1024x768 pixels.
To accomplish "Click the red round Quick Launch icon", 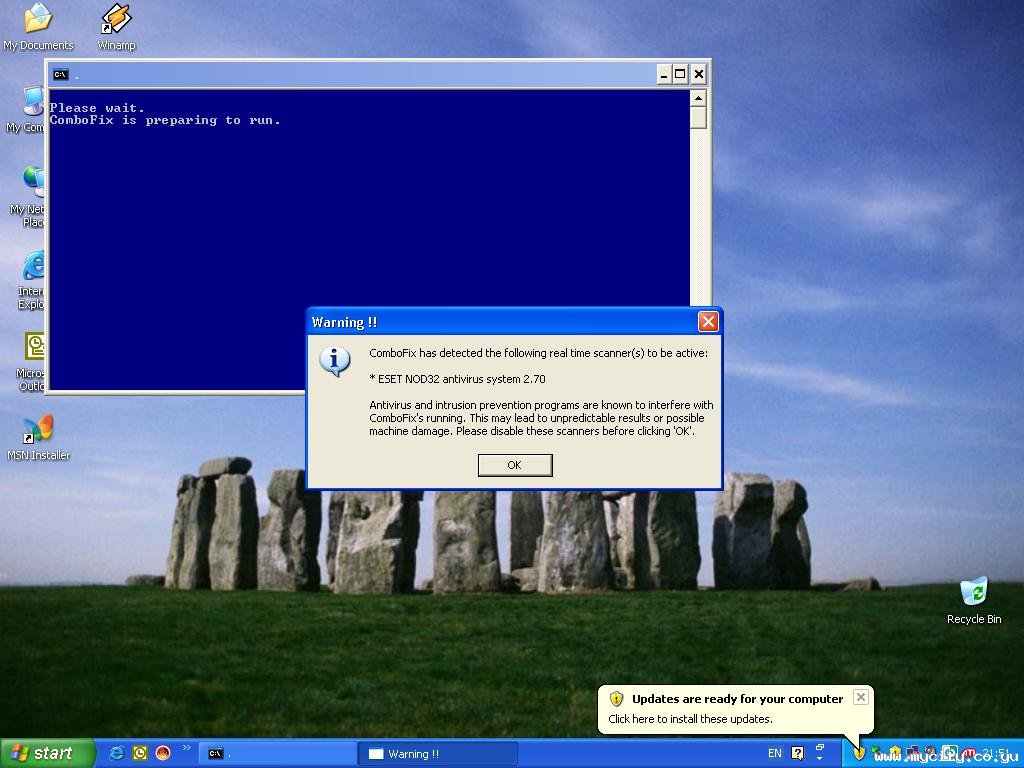I will tap(163, 754).
